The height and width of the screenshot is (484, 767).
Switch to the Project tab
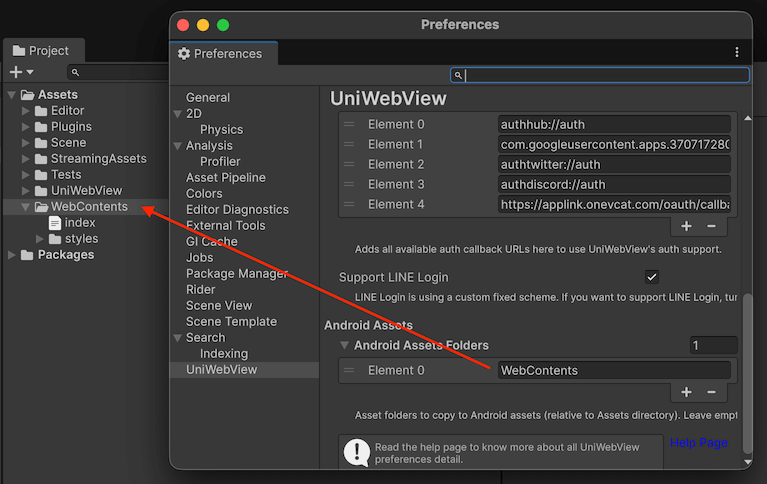(x=42, y=51)
